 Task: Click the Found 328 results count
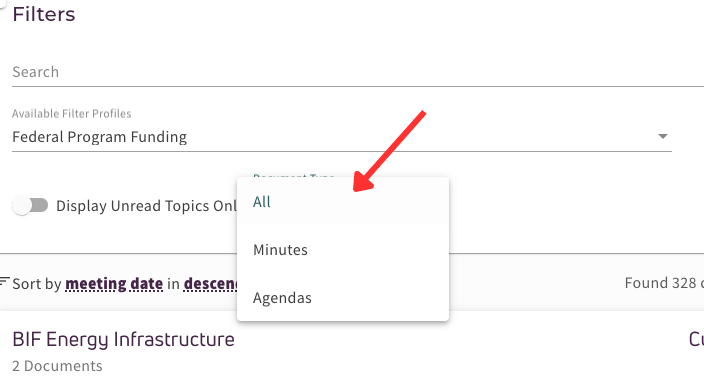click(x=664, y=283)
